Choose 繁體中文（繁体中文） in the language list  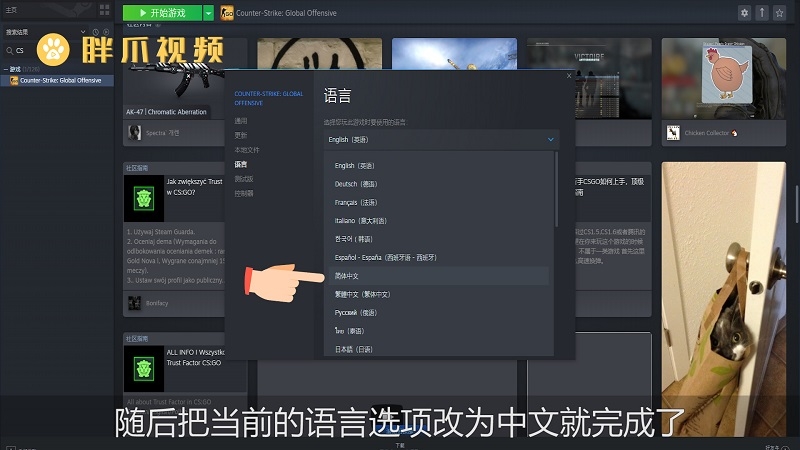pos(439,294)
